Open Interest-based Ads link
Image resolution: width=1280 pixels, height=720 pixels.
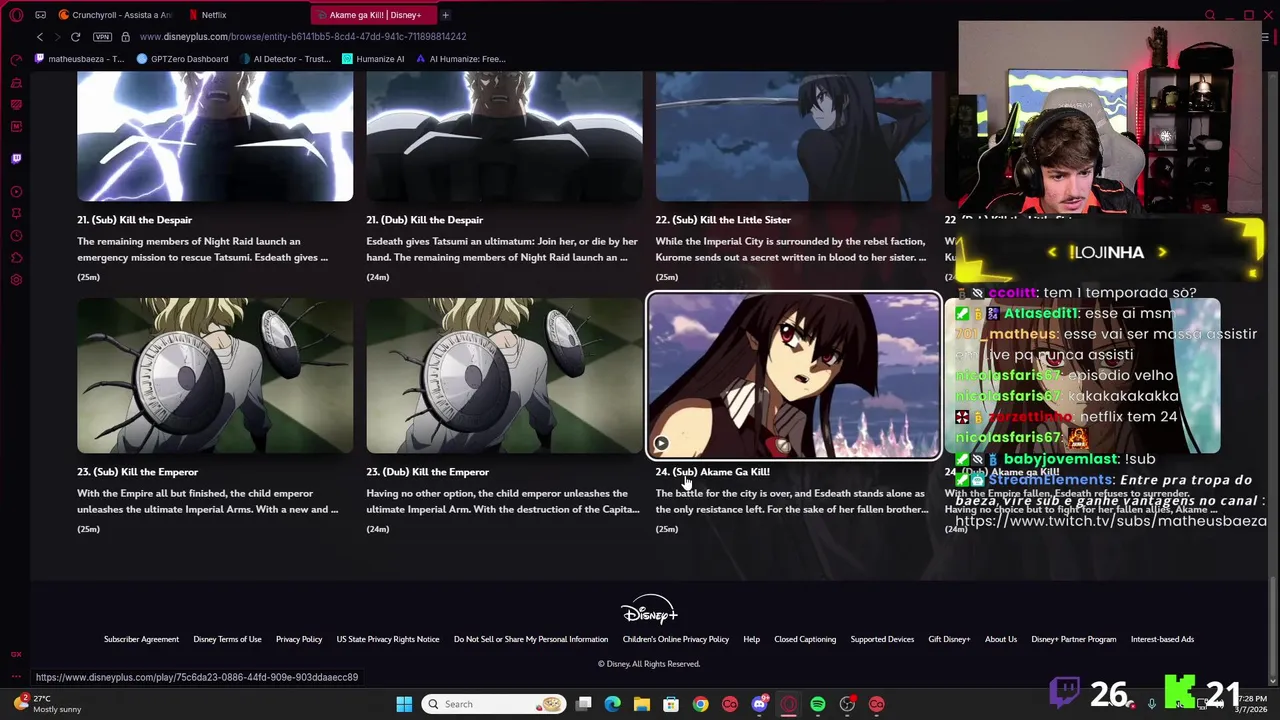pyautogui.click(x=1162, y=640)
